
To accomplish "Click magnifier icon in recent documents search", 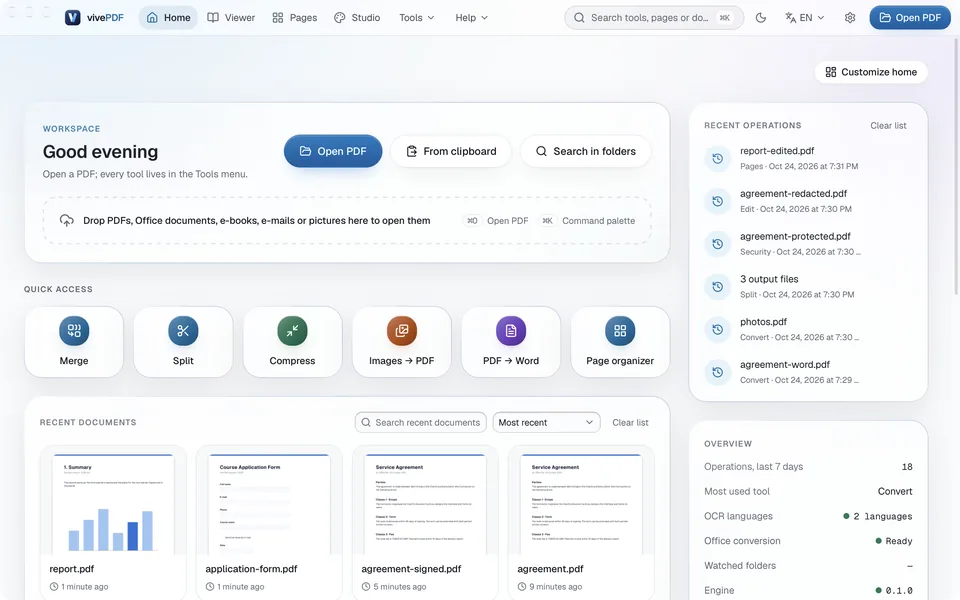I will click(366, 422).
